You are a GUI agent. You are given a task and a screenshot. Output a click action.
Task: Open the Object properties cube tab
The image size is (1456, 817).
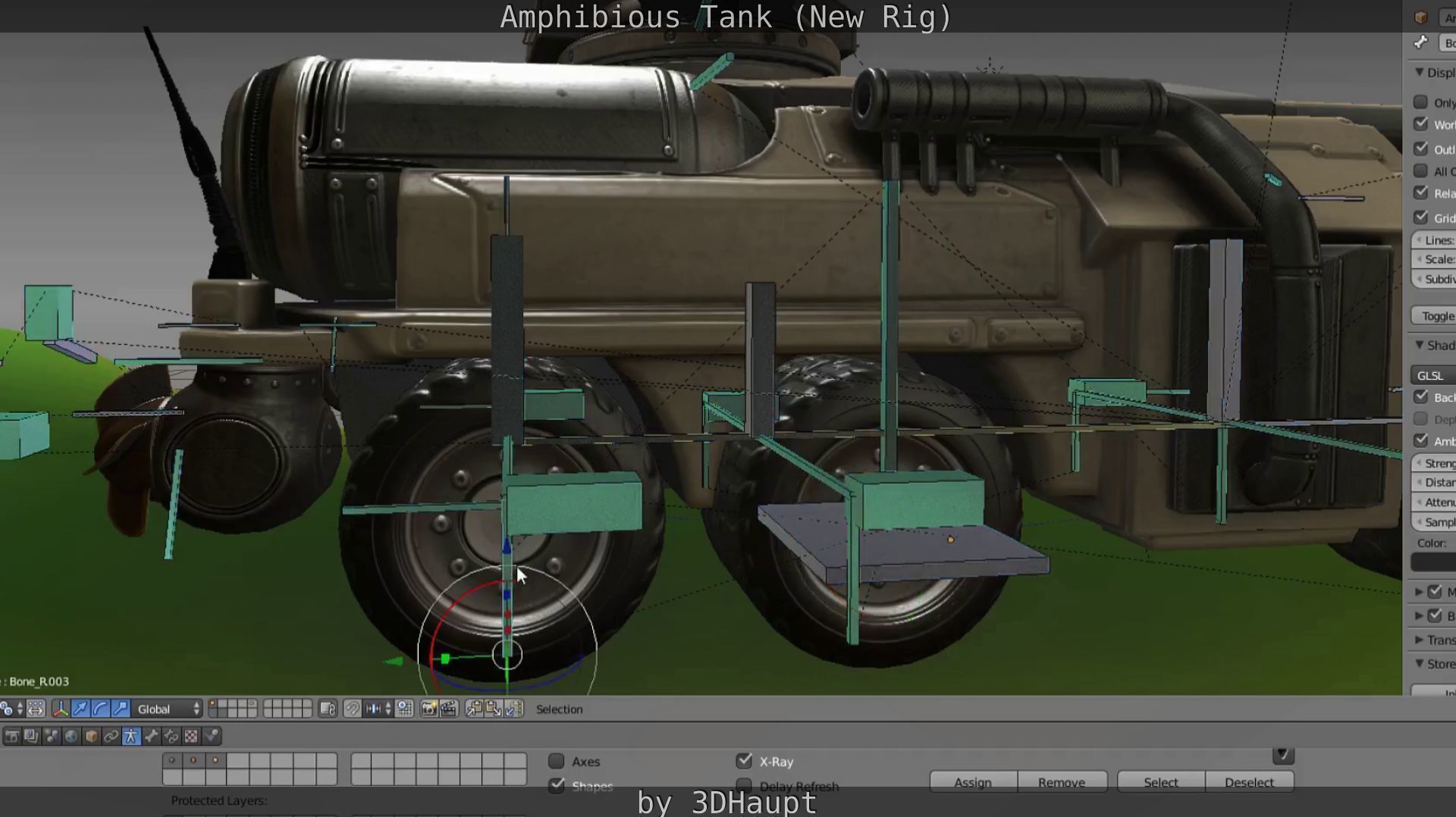91,736
